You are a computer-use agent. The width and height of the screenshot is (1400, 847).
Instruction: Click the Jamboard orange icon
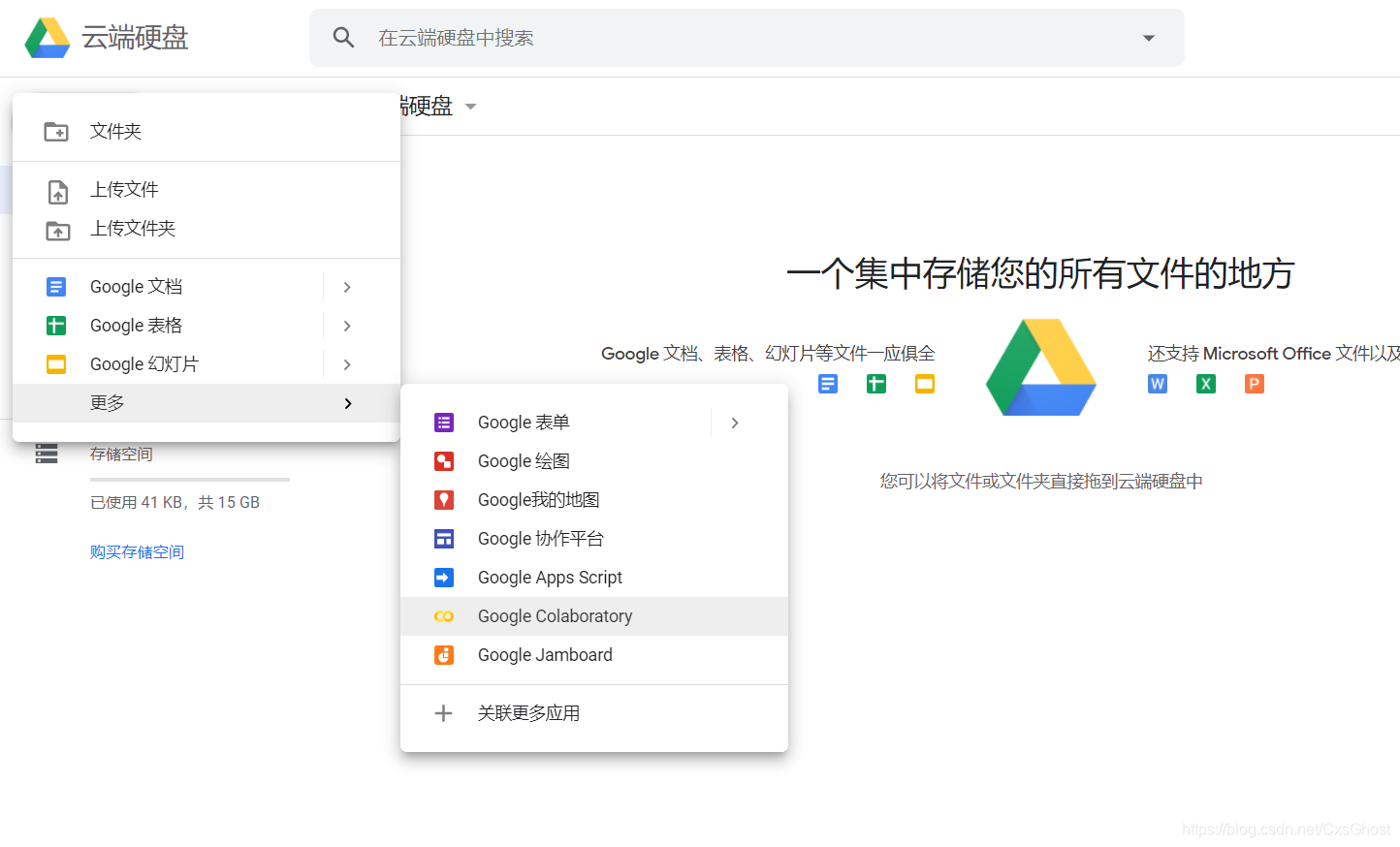coord(444,655)
